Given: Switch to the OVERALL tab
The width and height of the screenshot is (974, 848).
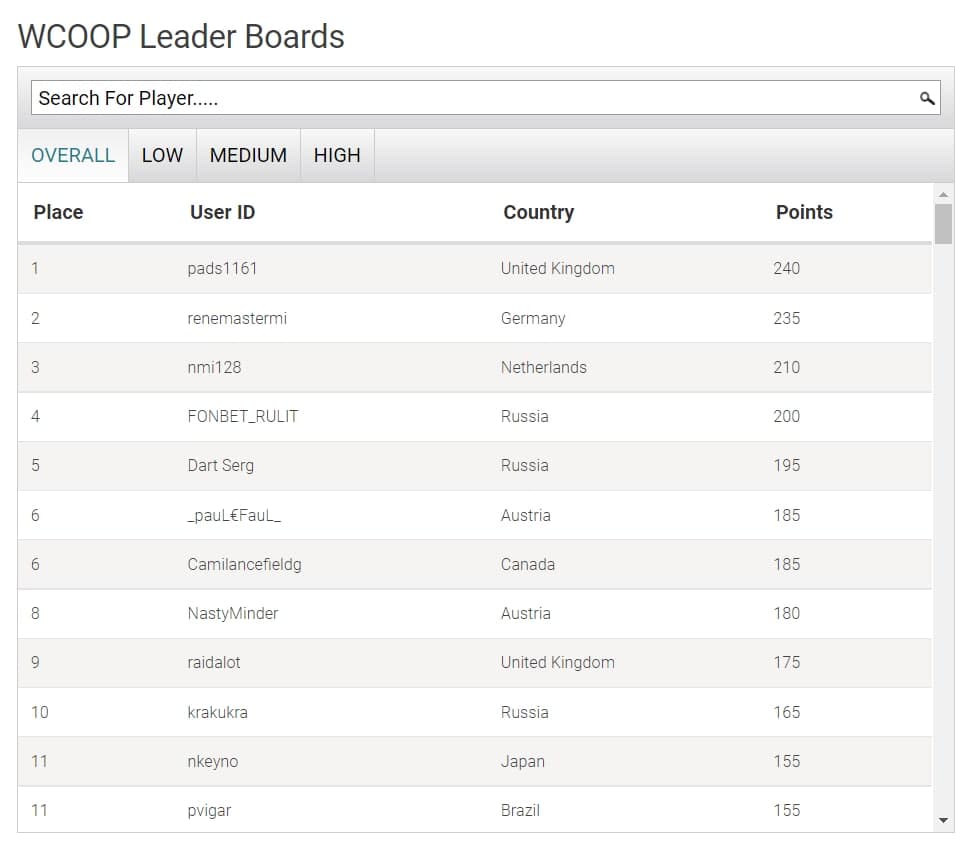Looking at the screenshot, I should point(73,155).
